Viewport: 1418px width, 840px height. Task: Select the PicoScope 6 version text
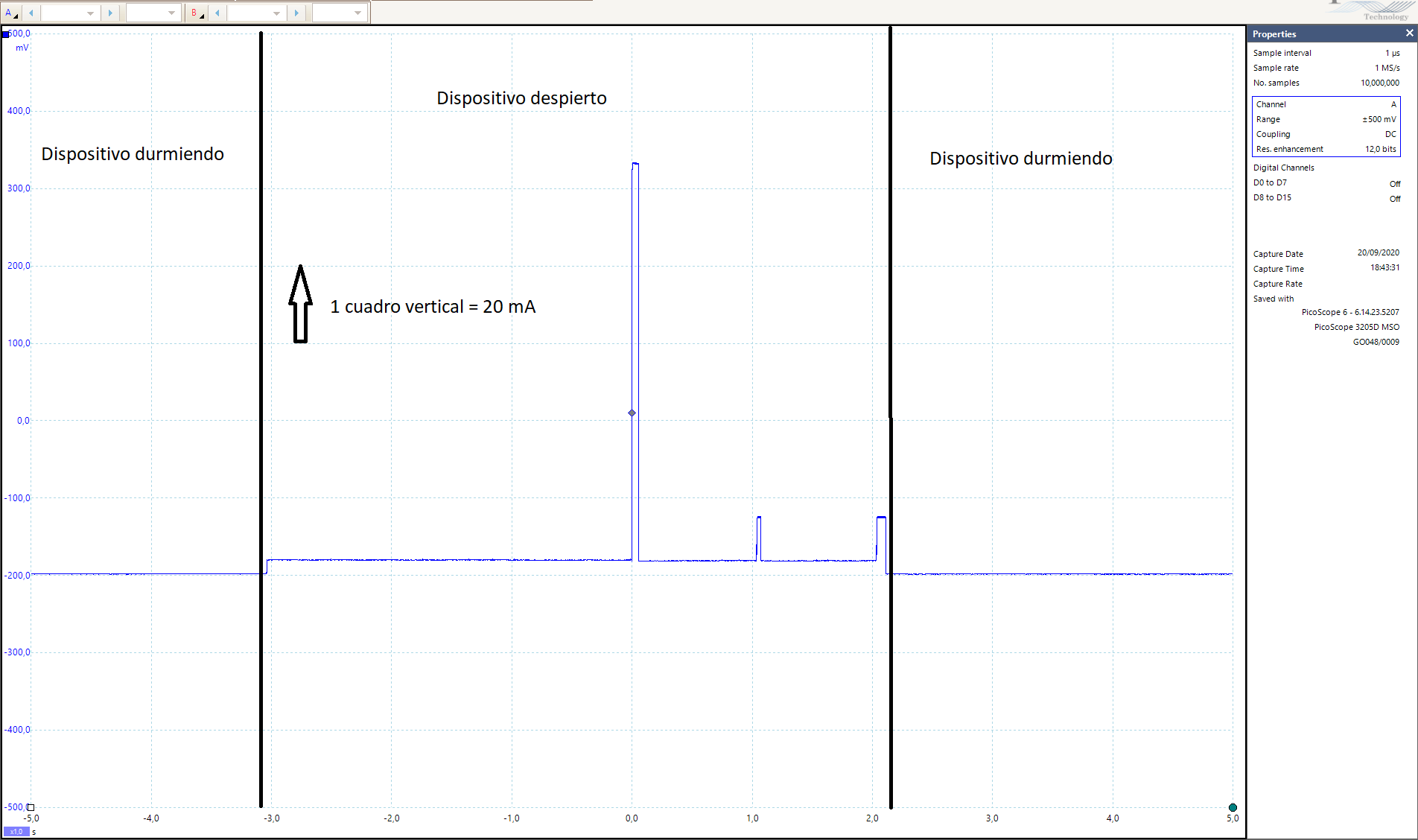click(1350, 312)
